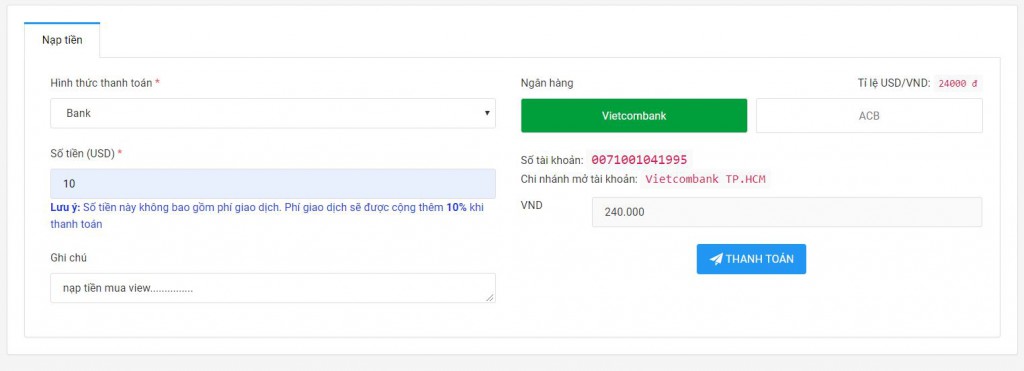
Task: Click the Tỉ lệ USD/VND label
Action: coord(894,83)
